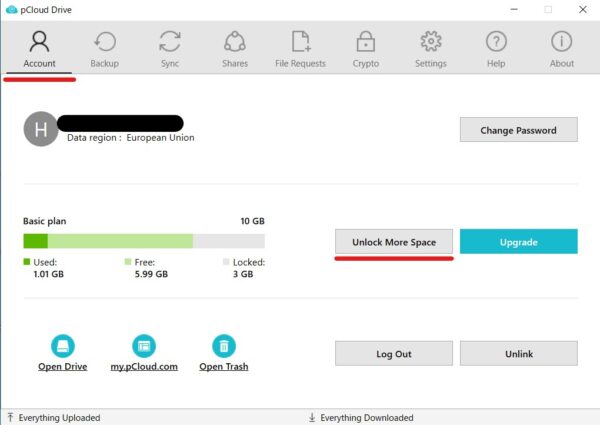Click the Unlink button
Viewport: 600px width, 425px height.
pyautogui.click(x=518, y=353)
